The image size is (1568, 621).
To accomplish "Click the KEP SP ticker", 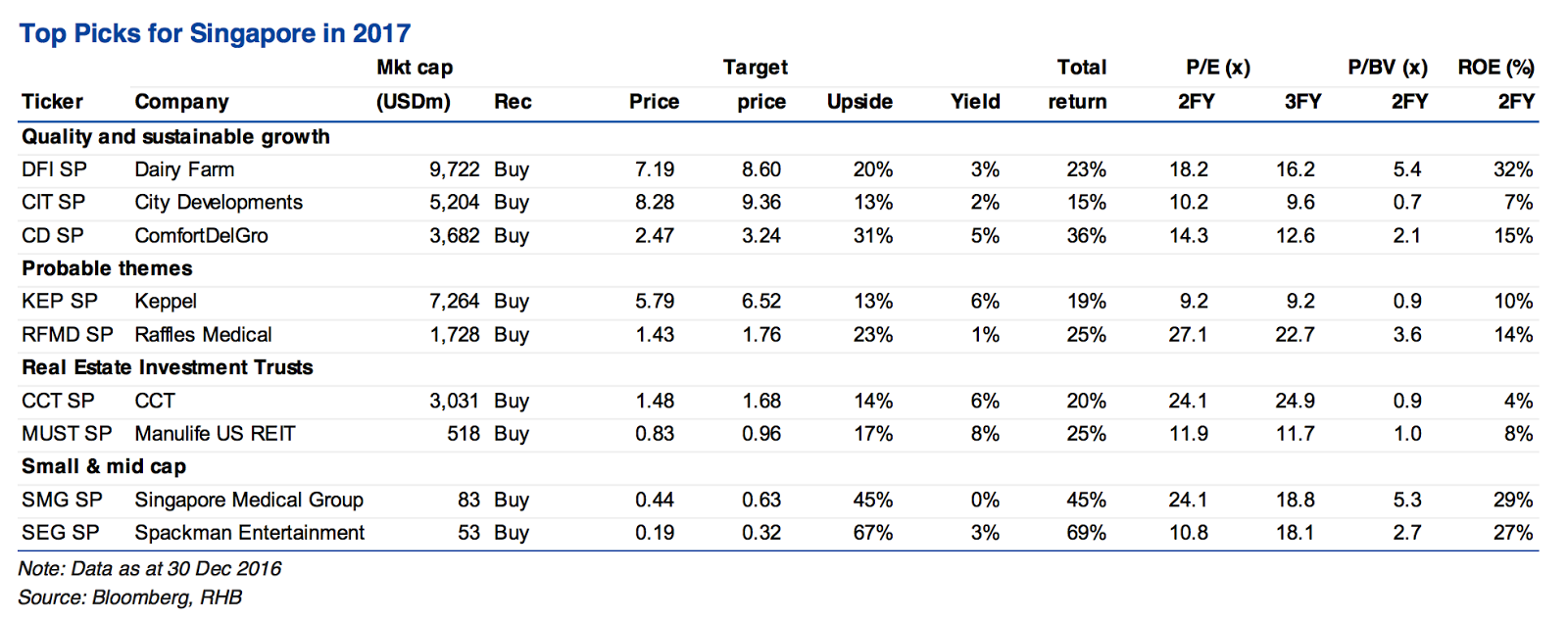I will (59, 302).
